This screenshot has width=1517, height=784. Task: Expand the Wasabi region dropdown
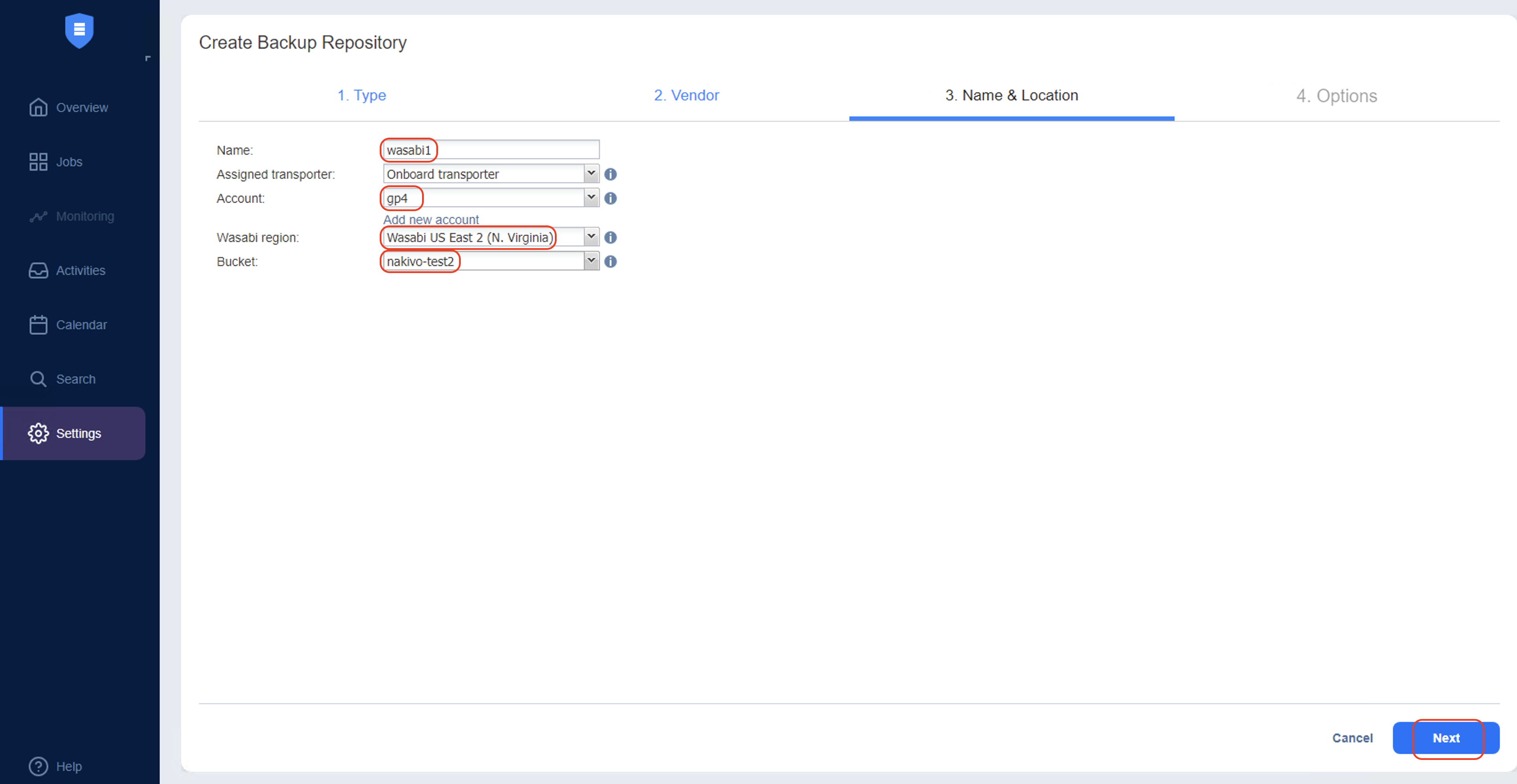pos(591,237)
